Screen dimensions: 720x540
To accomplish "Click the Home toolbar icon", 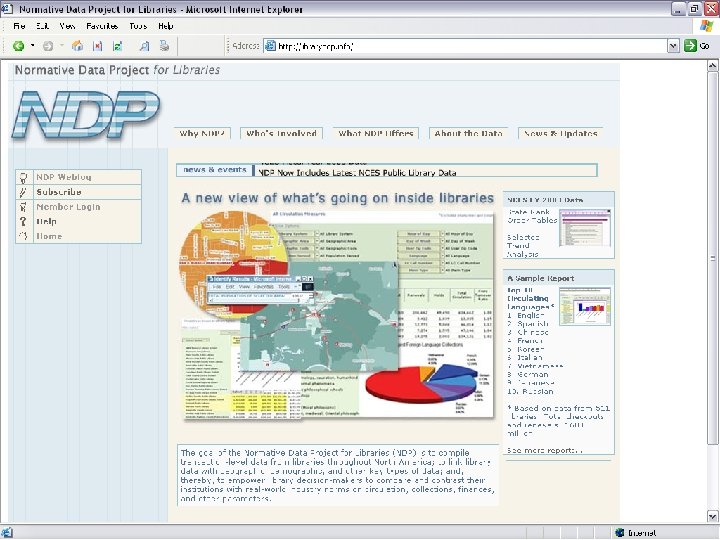I will coord(78,46).
